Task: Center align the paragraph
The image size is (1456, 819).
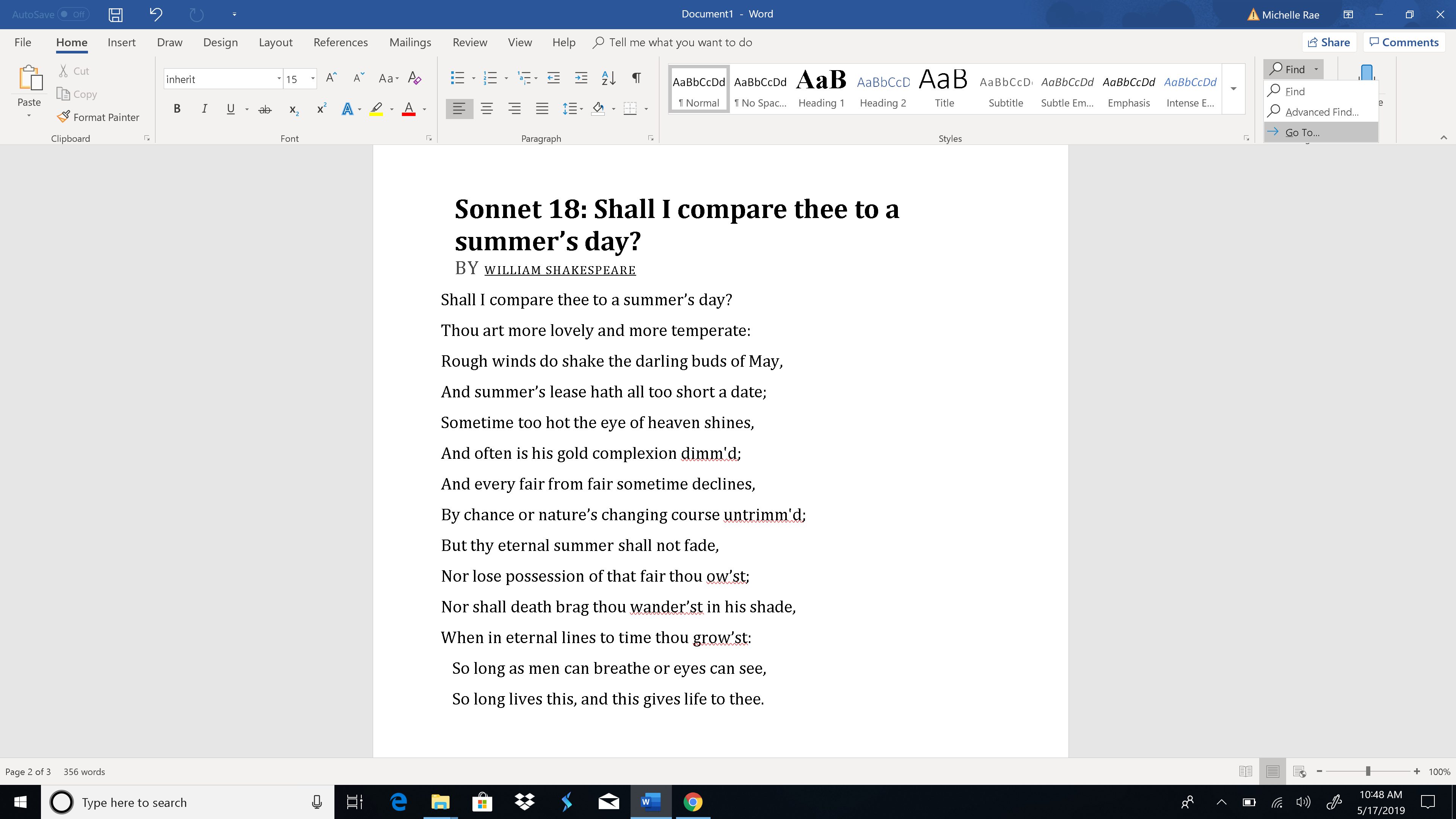Action: tap(486, 109)
